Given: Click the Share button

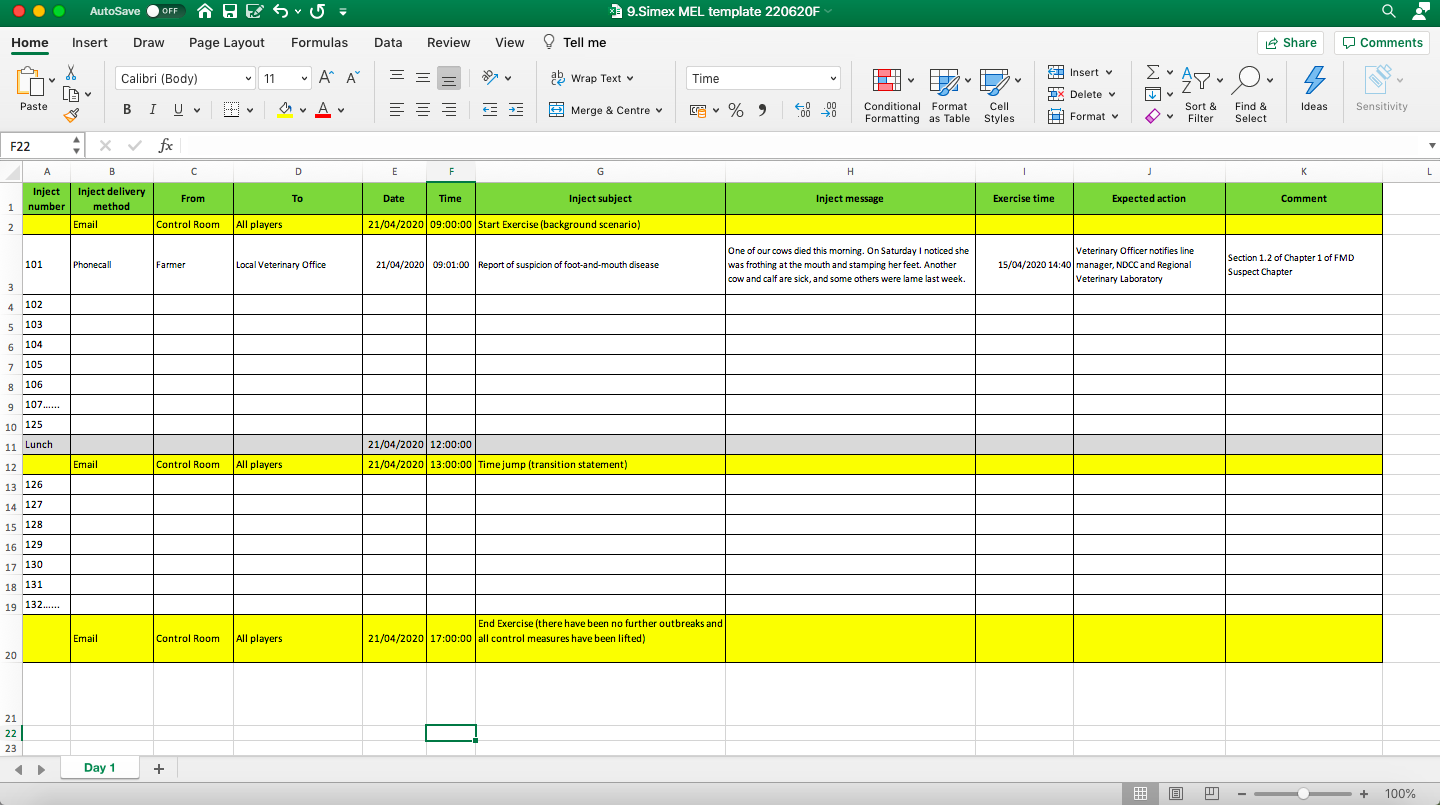Looking at the screenshot, I should (x=1290, y=42).
